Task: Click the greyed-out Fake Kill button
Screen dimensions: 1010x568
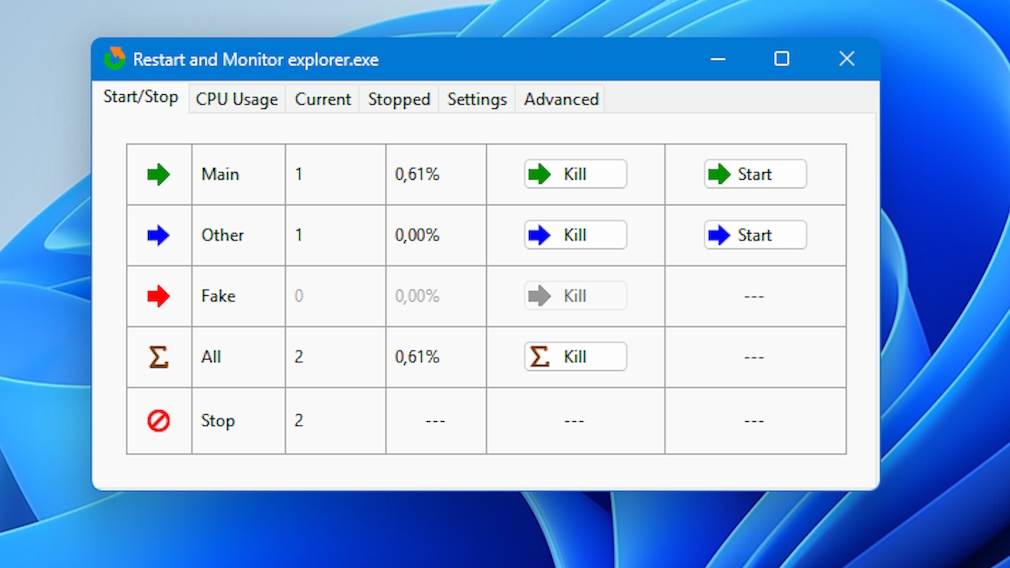Action: [x=575, y=296]
